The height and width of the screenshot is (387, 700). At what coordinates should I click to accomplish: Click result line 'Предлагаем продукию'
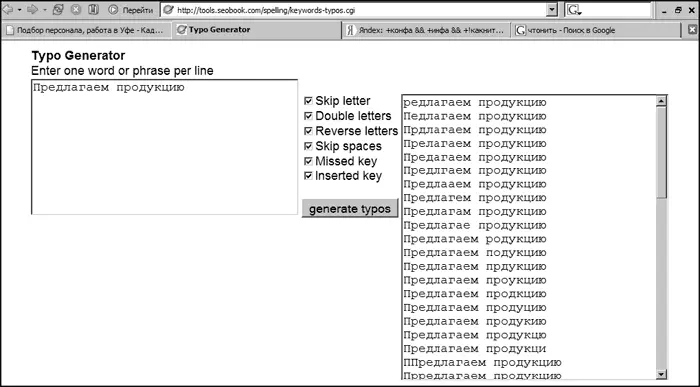click(x=475, y=321)
